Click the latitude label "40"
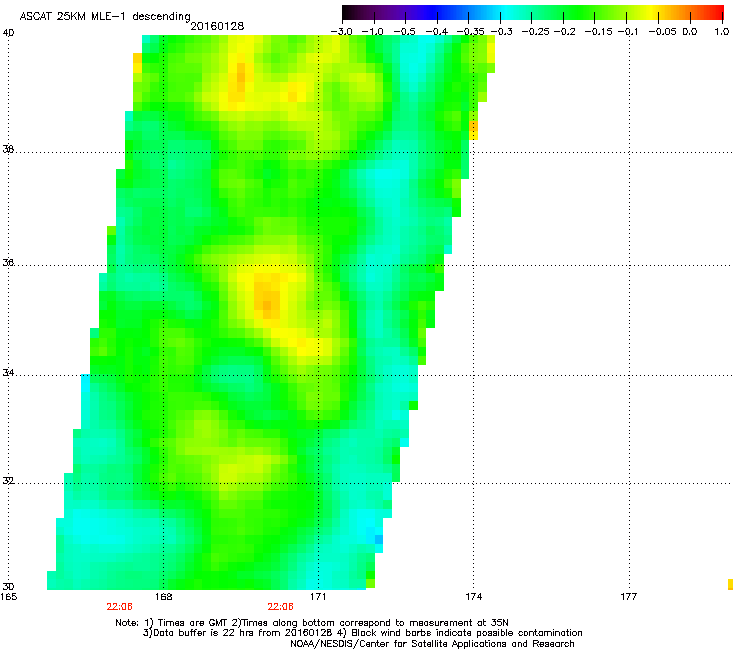Screen dimensions: 740x650 (x=8, y=33)
